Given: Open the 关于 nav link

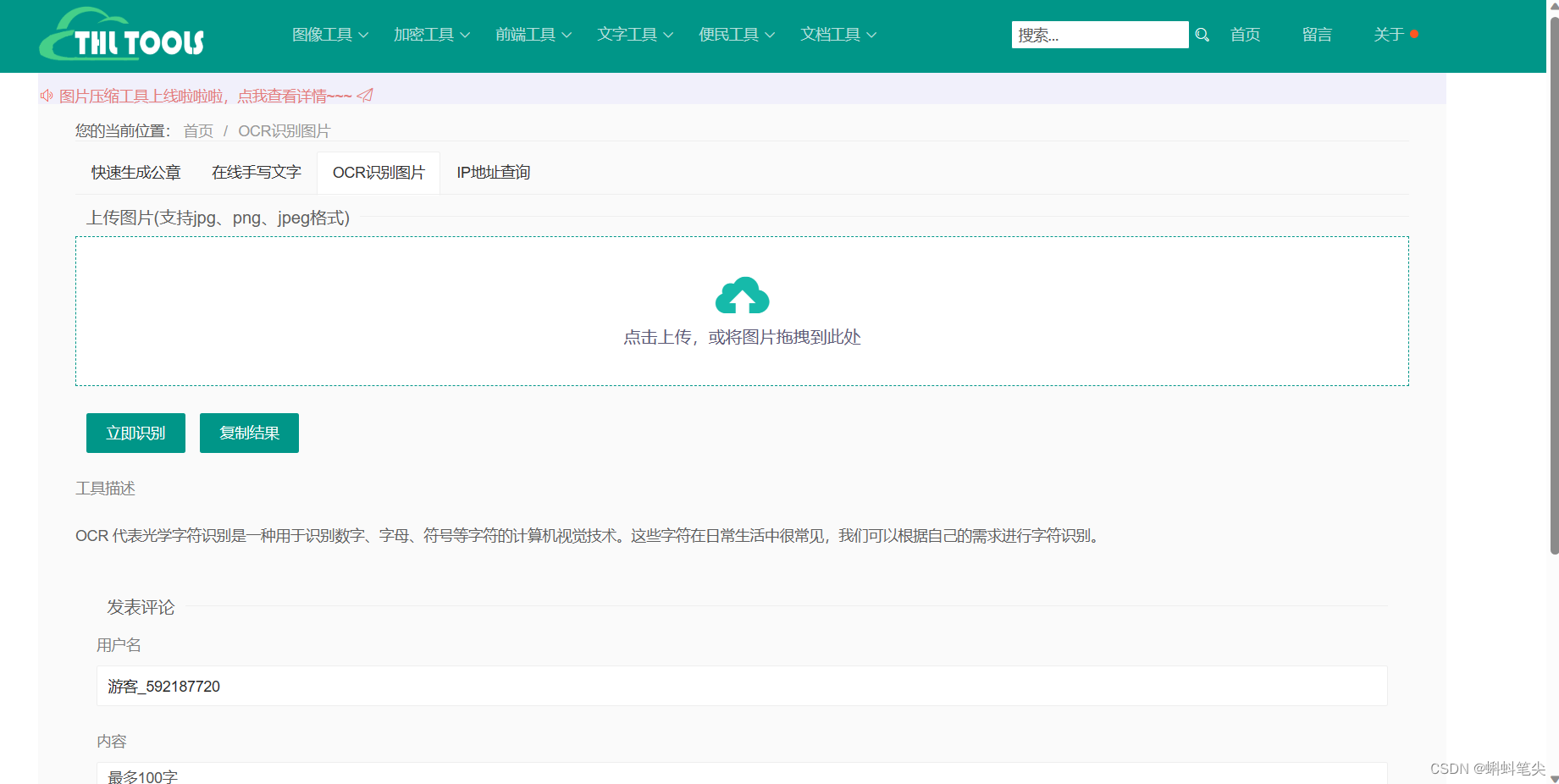Looking at the screenshot, I should pos(1389,35).
